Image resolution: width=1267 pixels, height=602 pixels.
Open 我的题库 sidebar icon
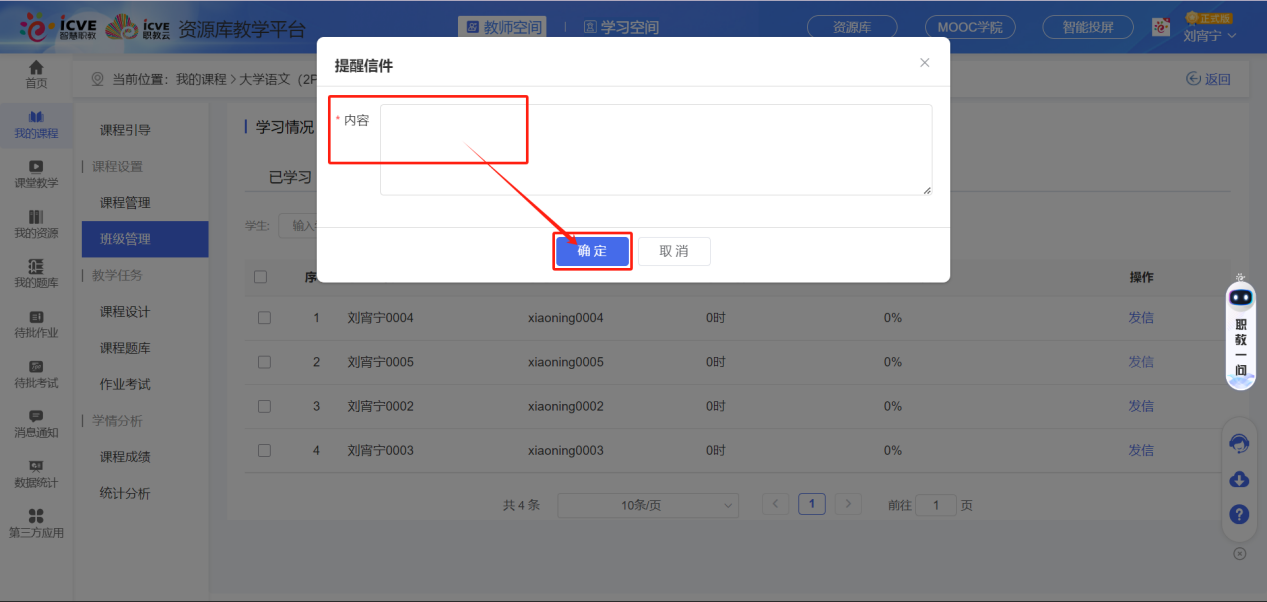(x=36, y=273)
